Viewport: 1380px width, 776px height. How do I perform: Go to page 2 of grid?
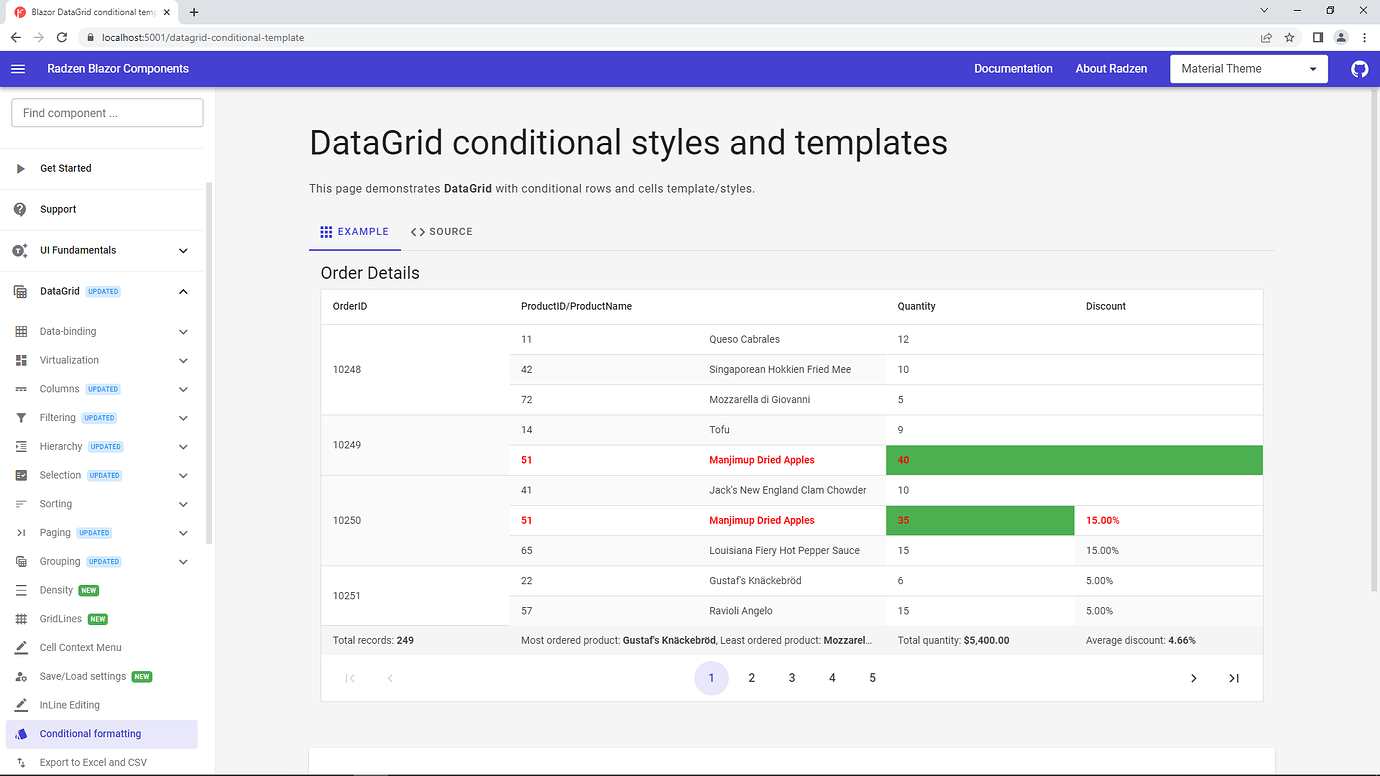752,678
